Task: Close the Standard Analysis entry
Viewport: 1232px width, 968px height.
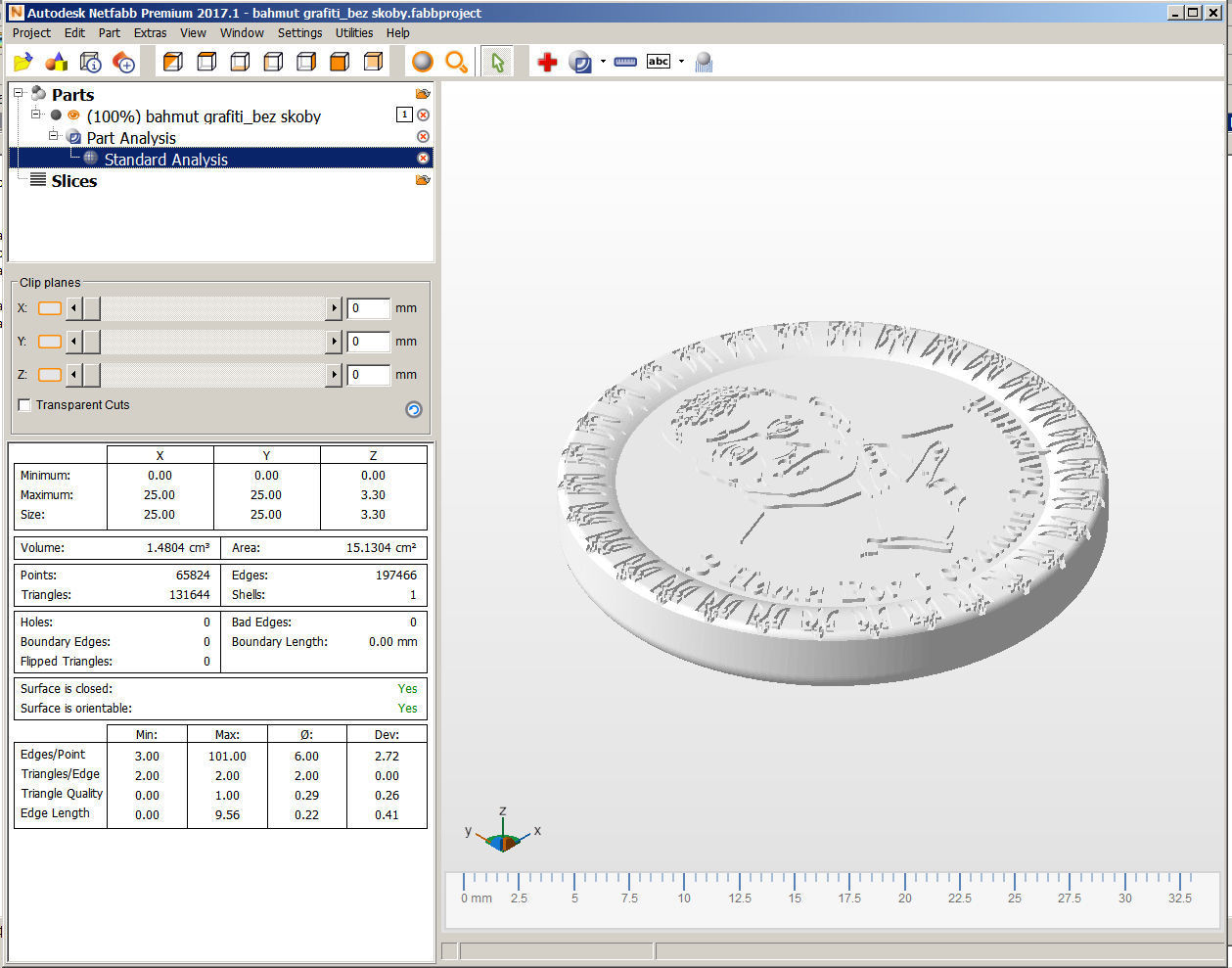Action: pyautogui.click(x=423, y=159)
